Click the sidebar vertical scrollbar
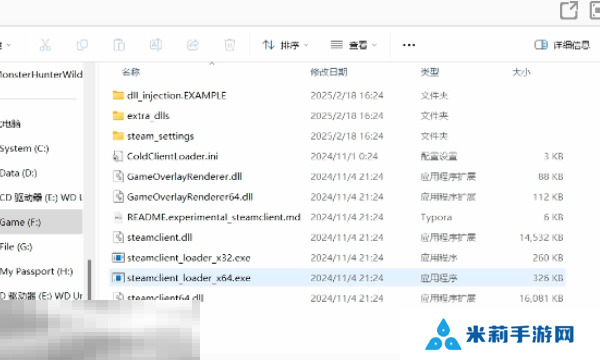Viewport: 600px width, 360px height. (90, 279)
